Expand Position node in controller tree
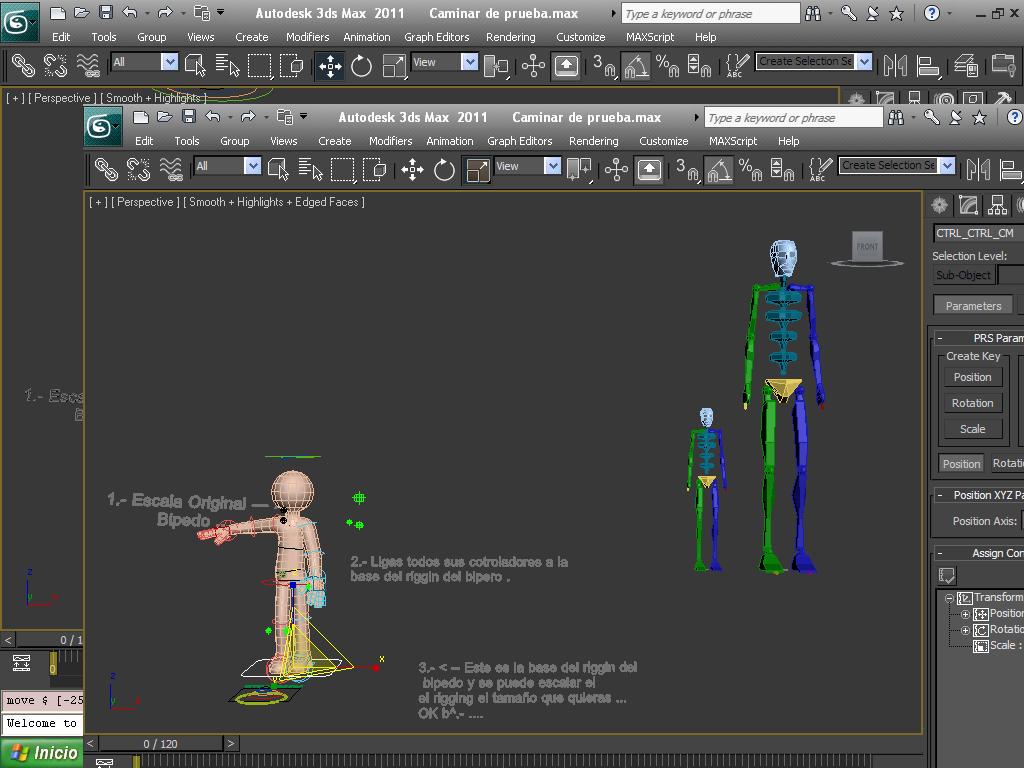This screenshot has height=768, width=1024. pos(965,614)
